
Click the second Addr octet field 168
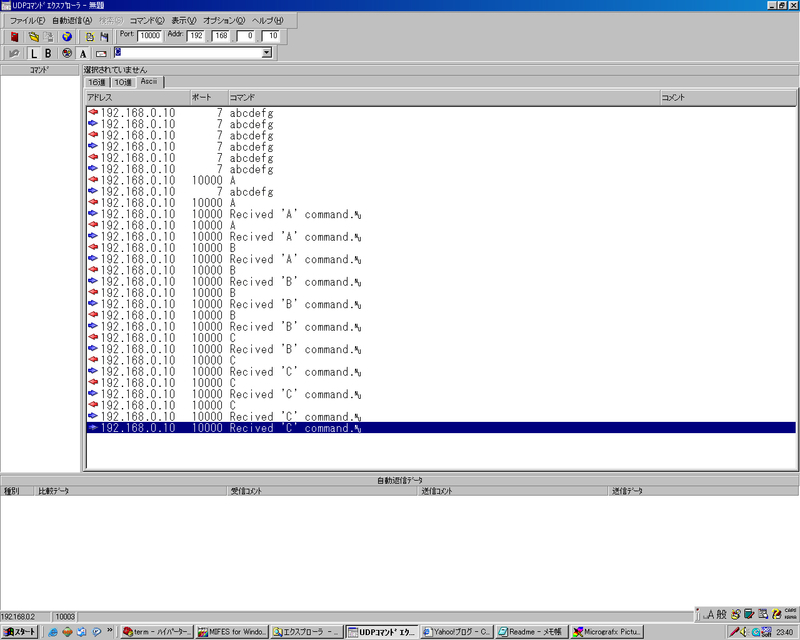point(221,36)
